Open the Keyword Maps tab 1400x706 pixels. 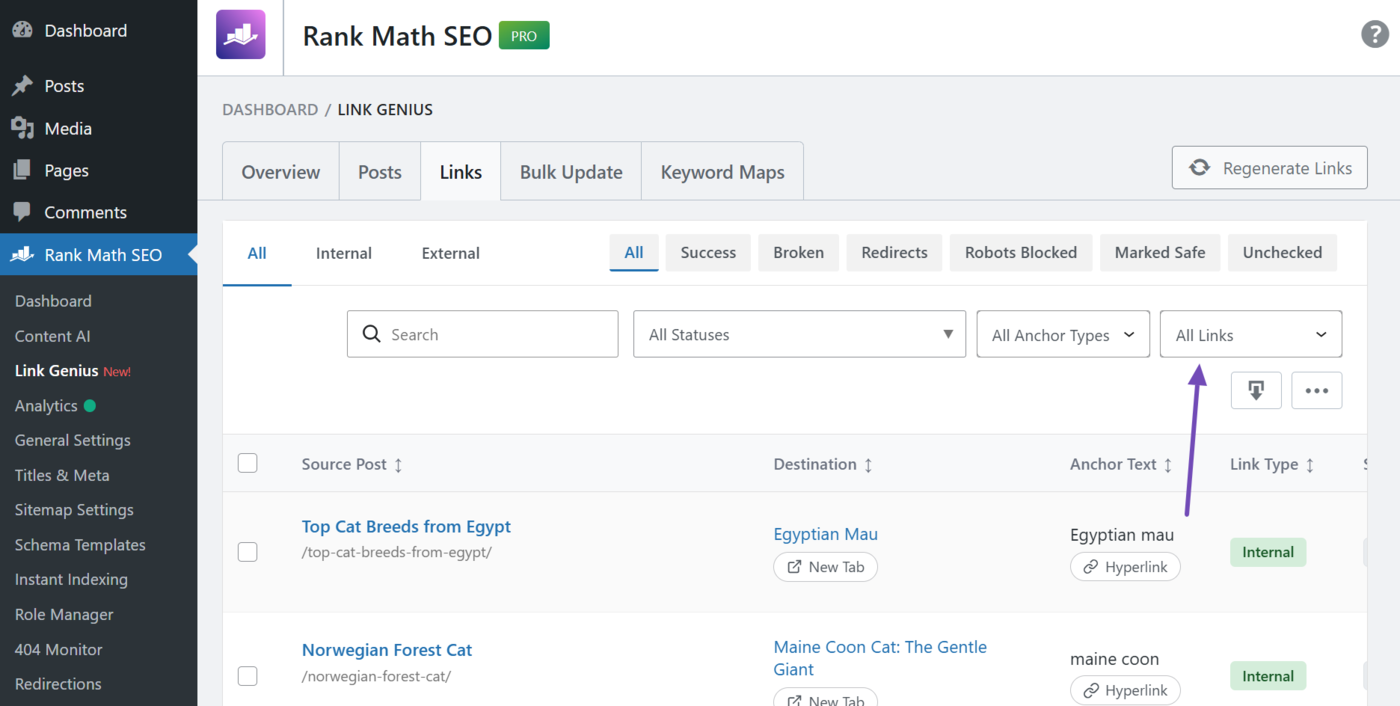722,171
